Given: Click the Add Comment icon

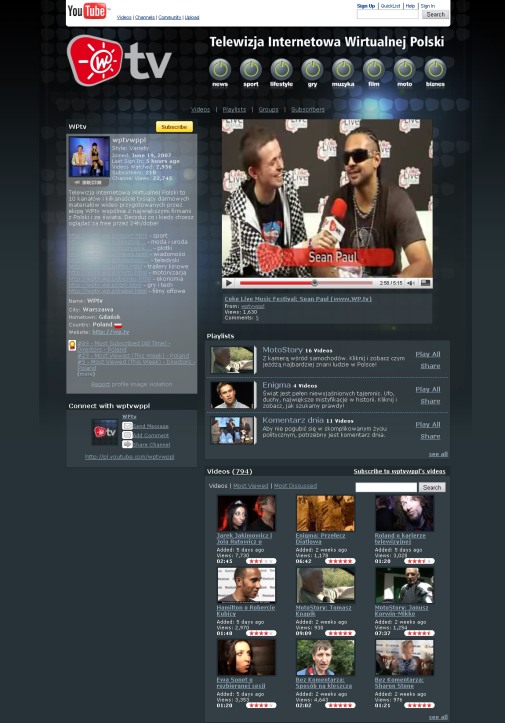Looking at the screenshot, I should coord(127,435).
